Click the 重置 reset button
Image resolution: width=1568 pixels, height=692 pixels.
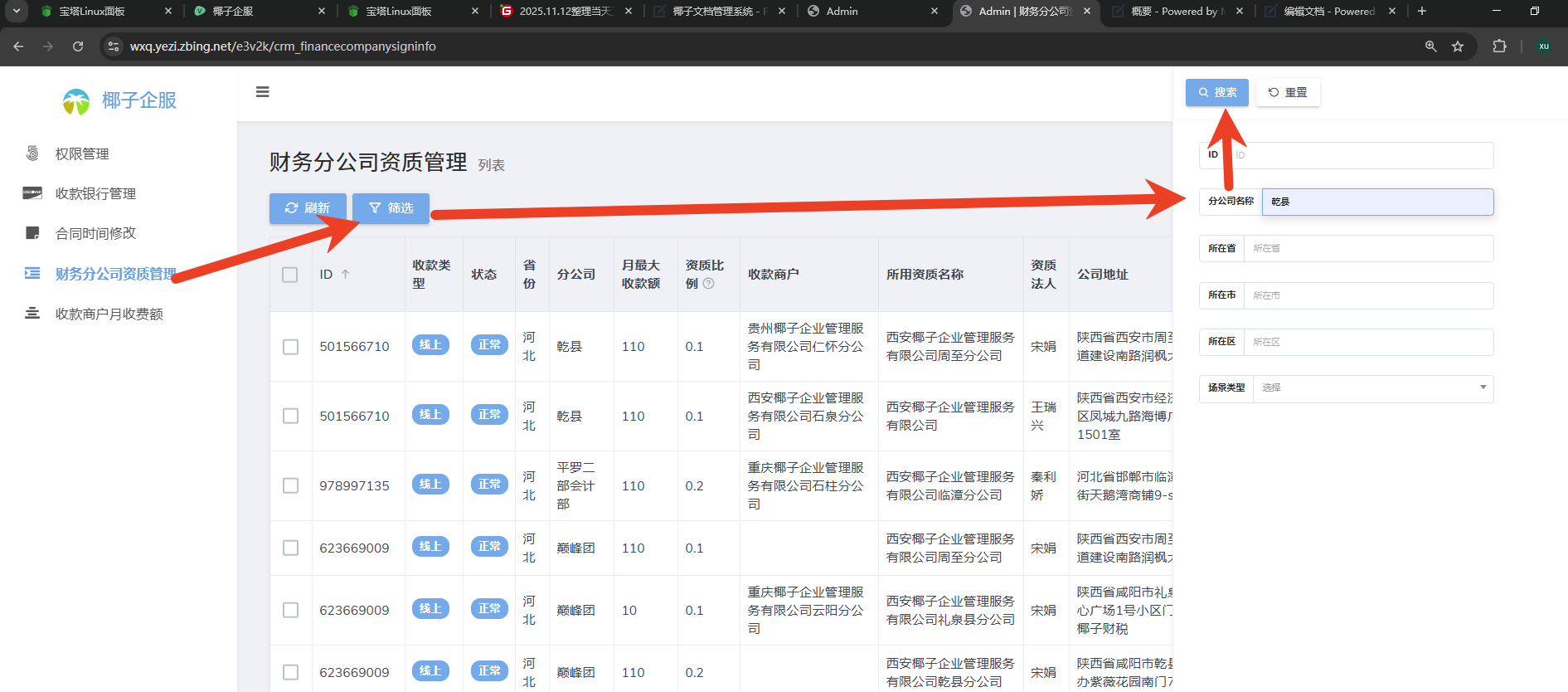1288,92
